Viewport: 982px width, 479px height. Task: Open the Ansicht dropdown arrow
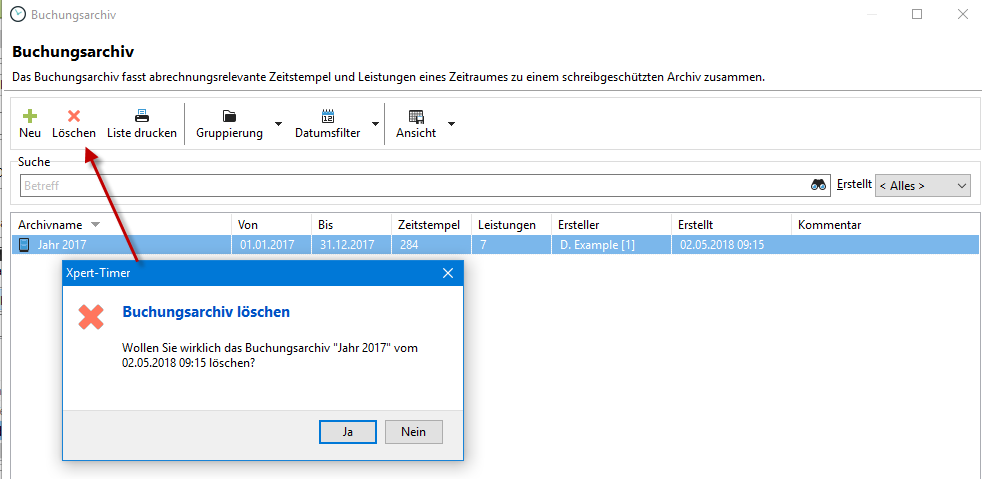451,124
